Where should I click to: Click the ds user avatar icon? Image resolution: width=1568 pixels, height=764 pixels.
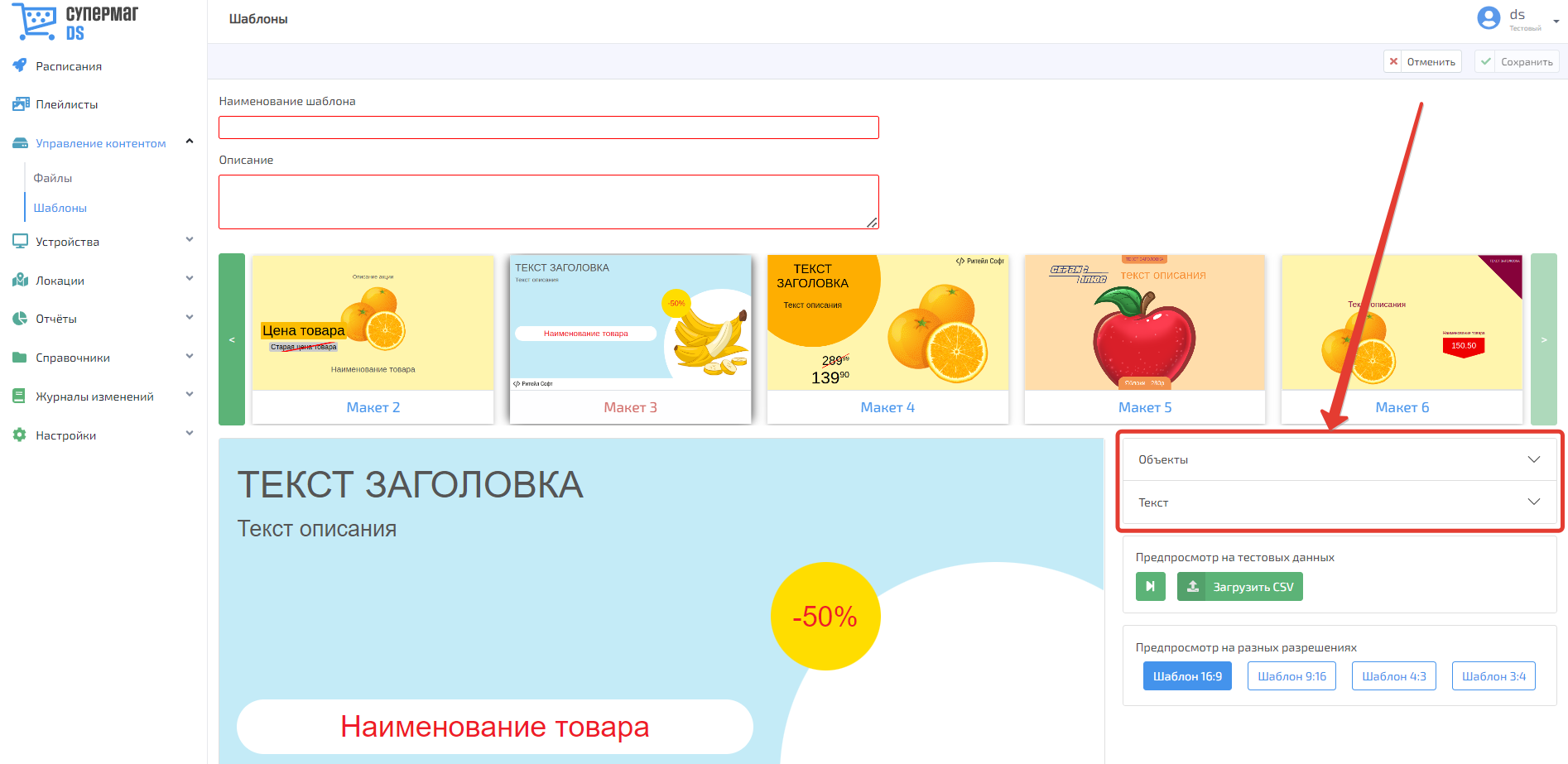tap(1489, 17)
